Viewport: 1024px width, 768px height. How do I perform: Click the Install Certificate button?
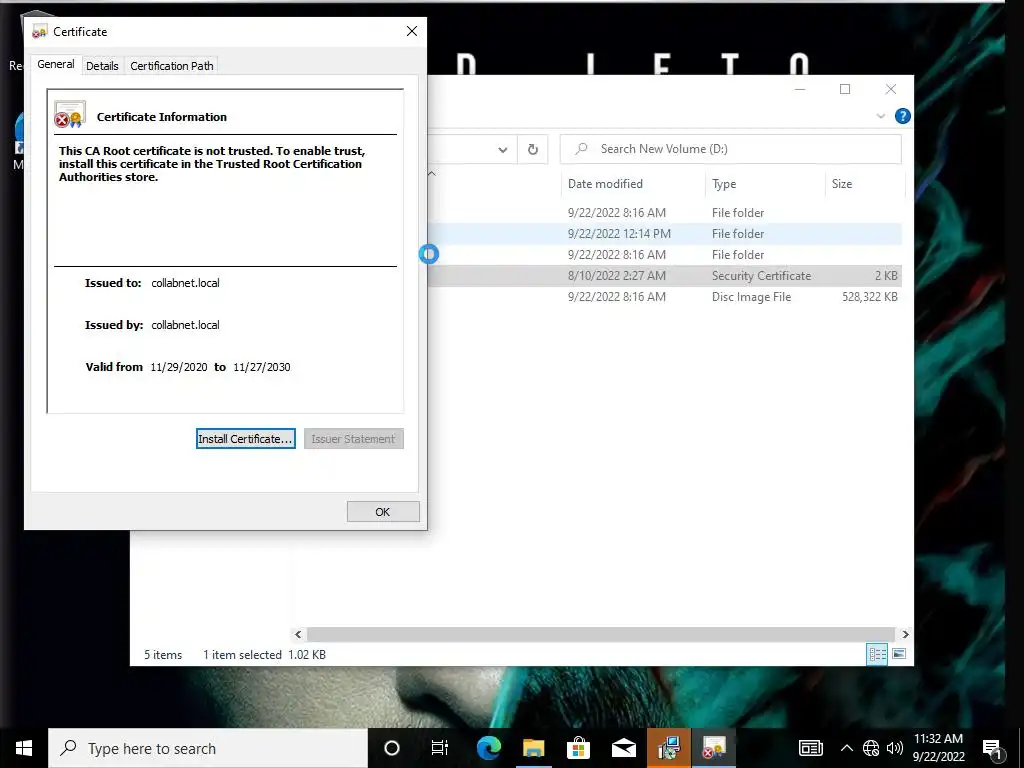[246, 439]
